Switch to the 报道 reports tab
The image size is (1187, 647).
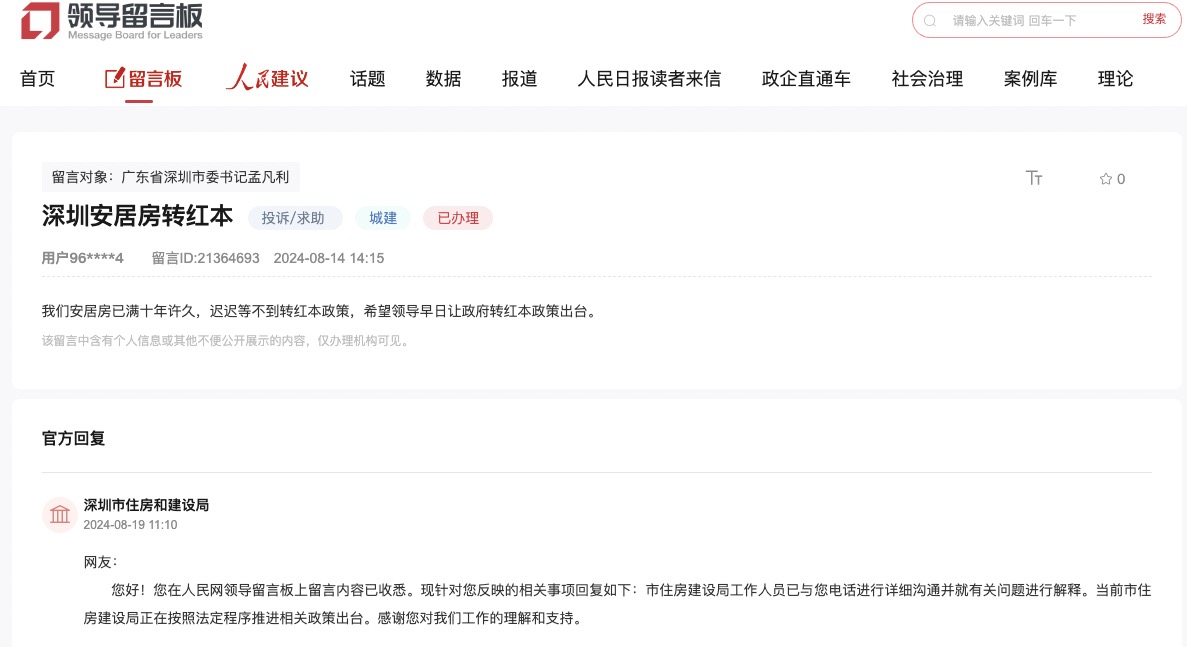click(520, 79)
